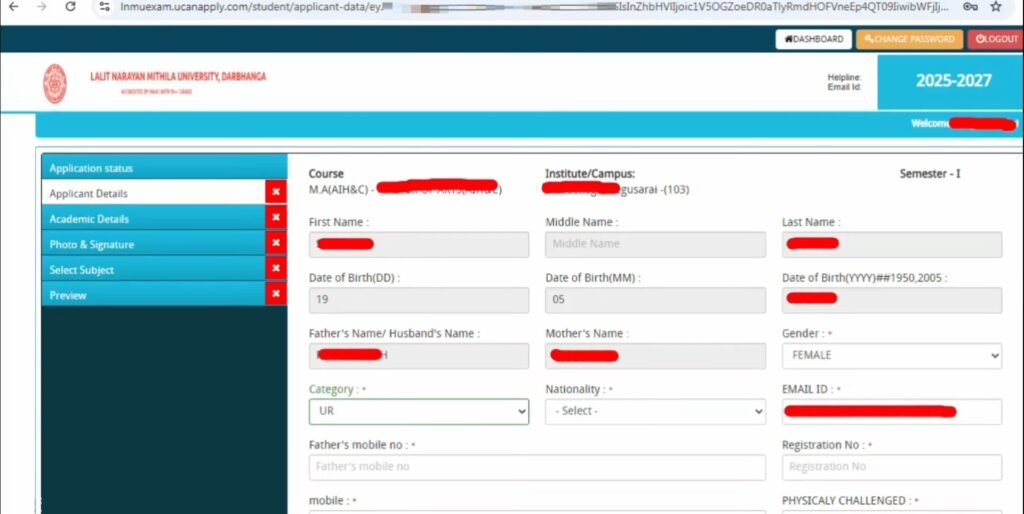This screenshot has height=514, width=1024.
Task: Click Date of Birth day field
Action: click(419, 300)
